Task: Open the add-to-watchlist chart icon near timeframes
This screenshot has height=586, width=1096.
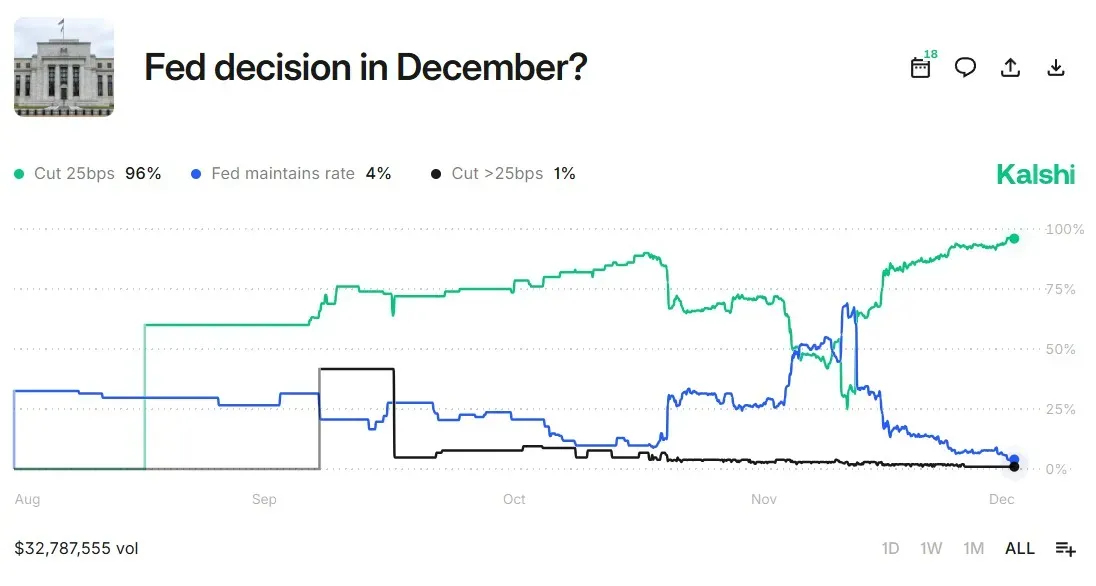Action: pos(1063,548)
